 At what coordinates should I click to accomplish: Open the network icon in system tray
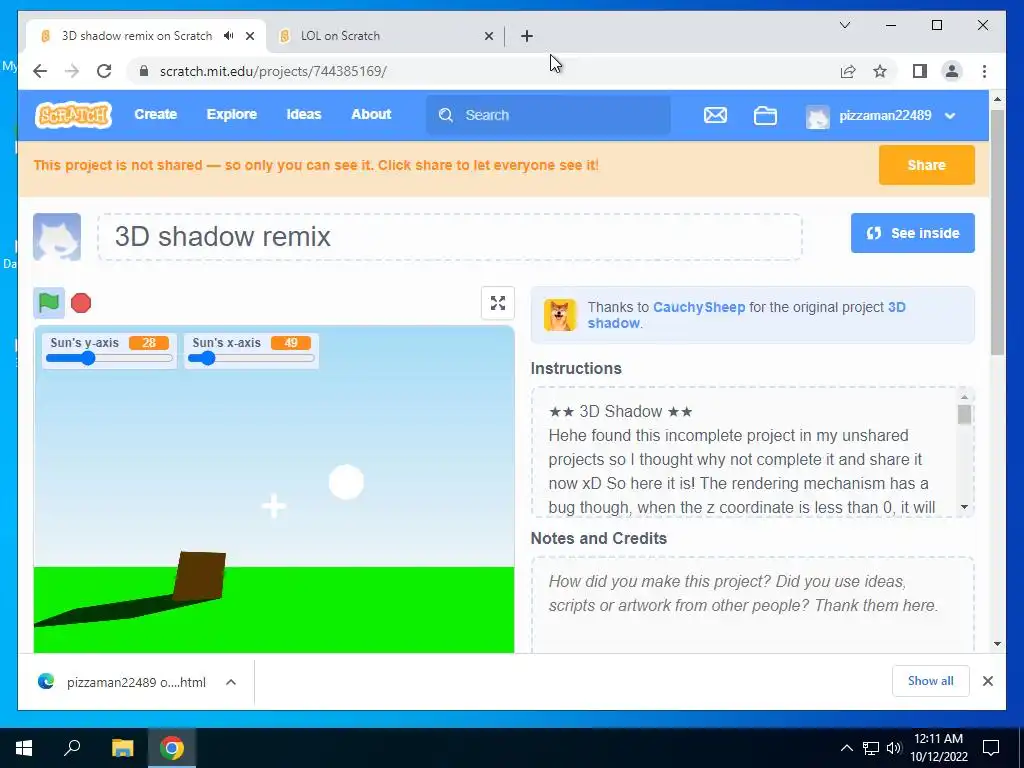871,748
